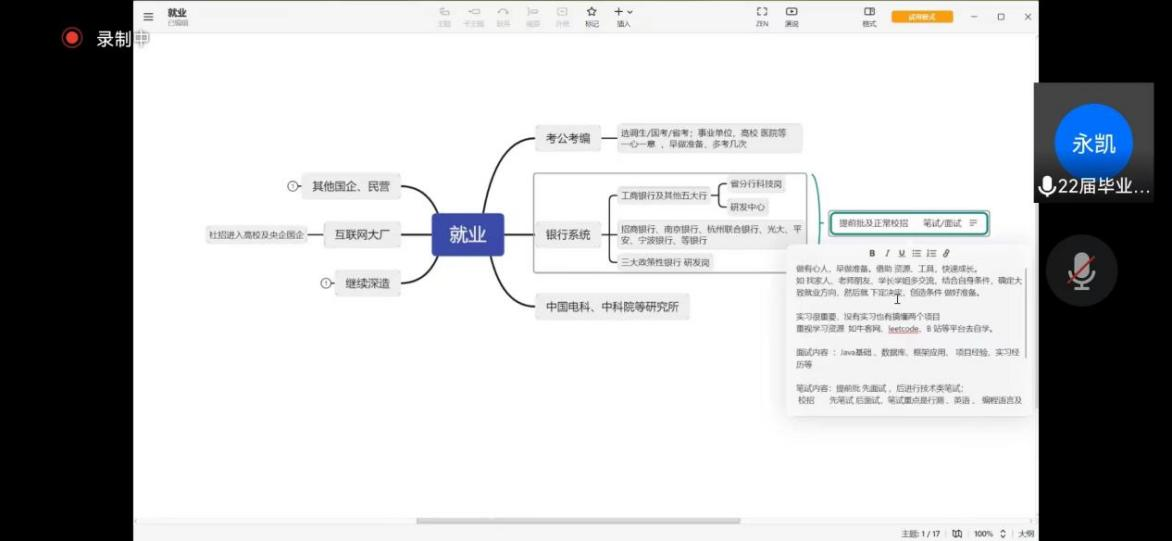
Task: Expand the 继续深造 collapsed branch
Action: click(325, 283)
